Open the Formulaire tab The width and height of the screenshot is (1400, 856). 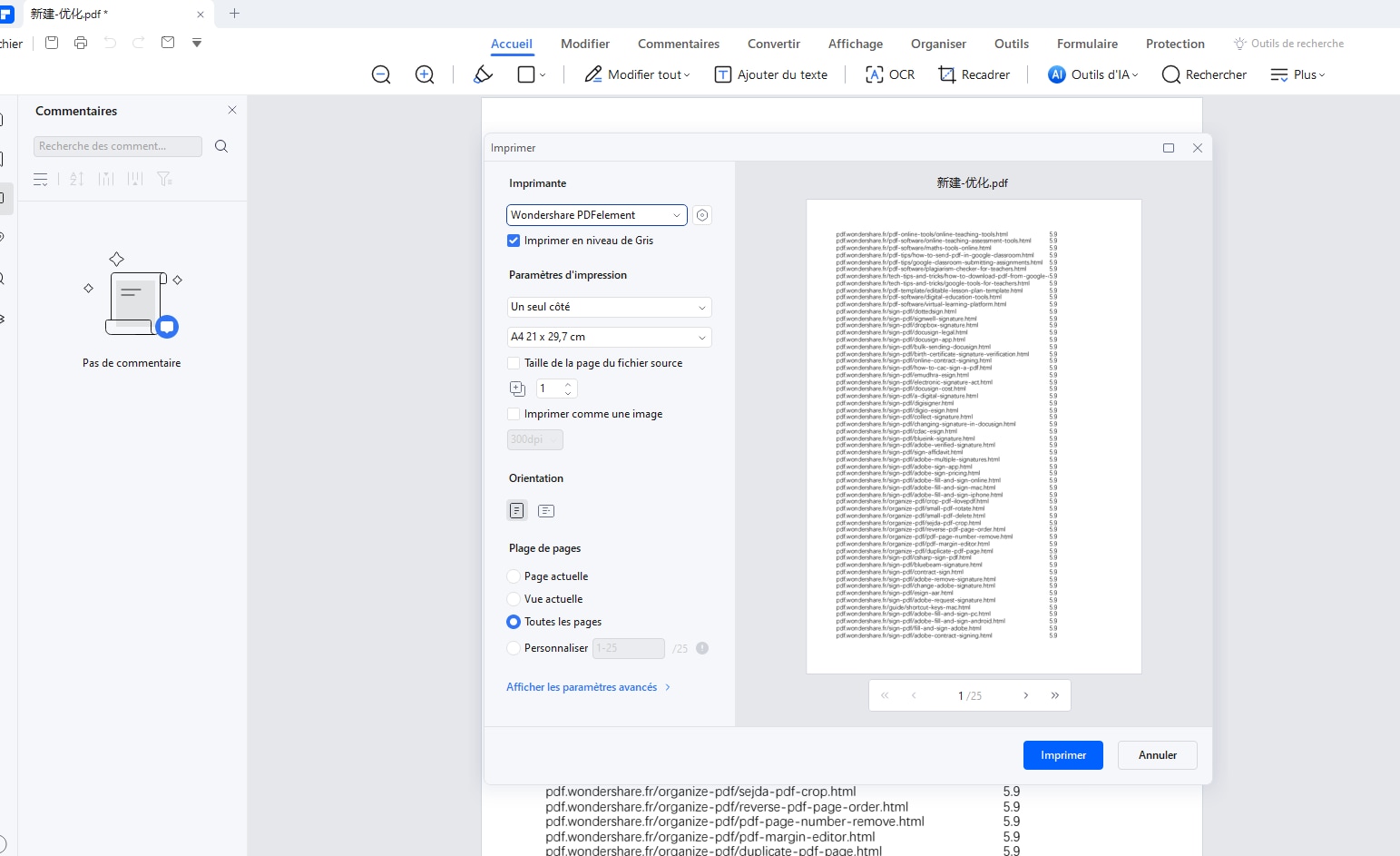(1088, 44)
